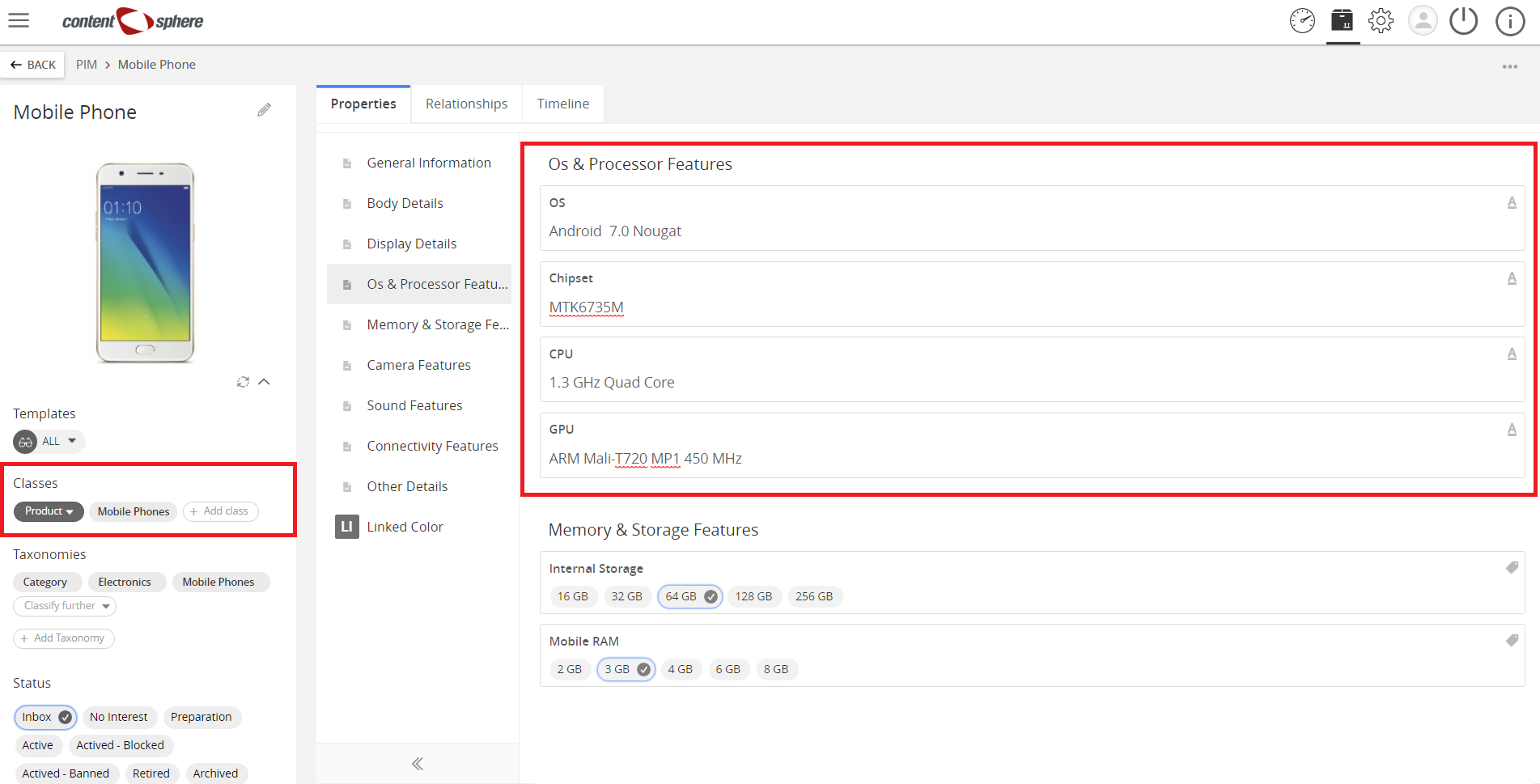Viewport: 1540px width, 784px height.
Task: Toggle the Inbox status
Action: click(45, 717)
